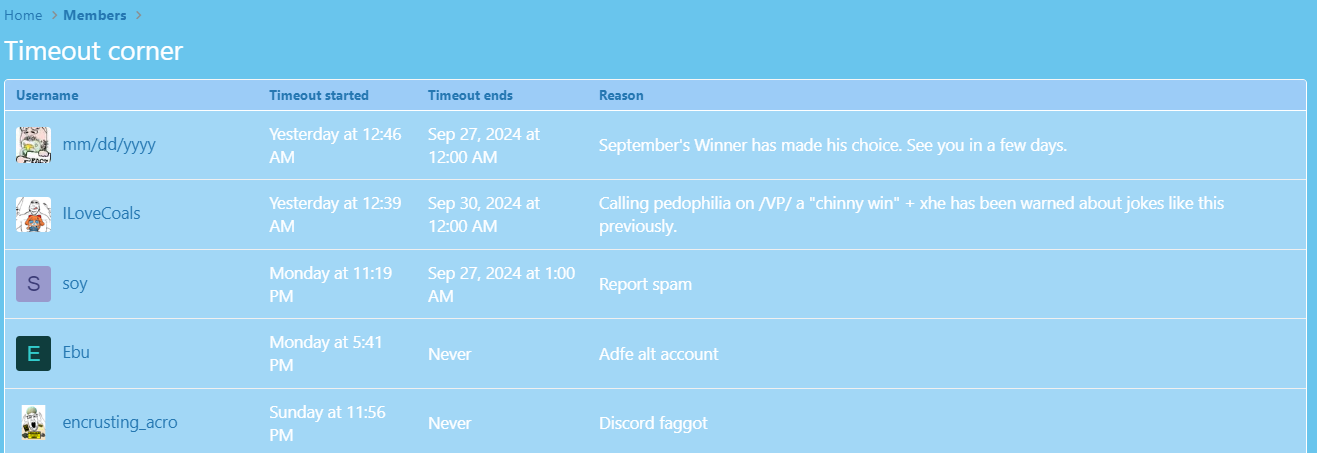Click the Report spam reason text
This screenshot has height=453, width=1317.
645,284
